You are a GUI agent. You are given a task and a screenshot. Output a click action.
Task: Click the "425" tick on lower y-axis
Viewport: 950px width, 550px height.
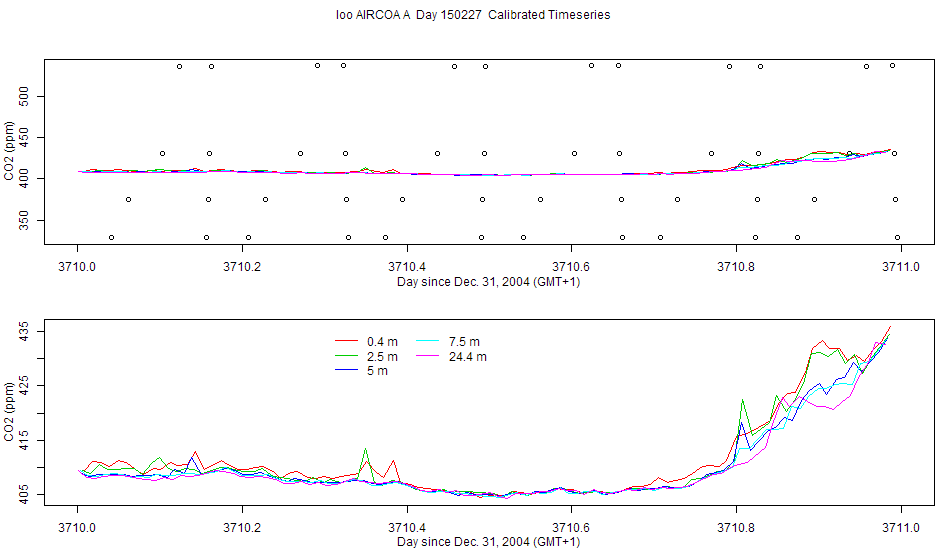pos(24,386)
